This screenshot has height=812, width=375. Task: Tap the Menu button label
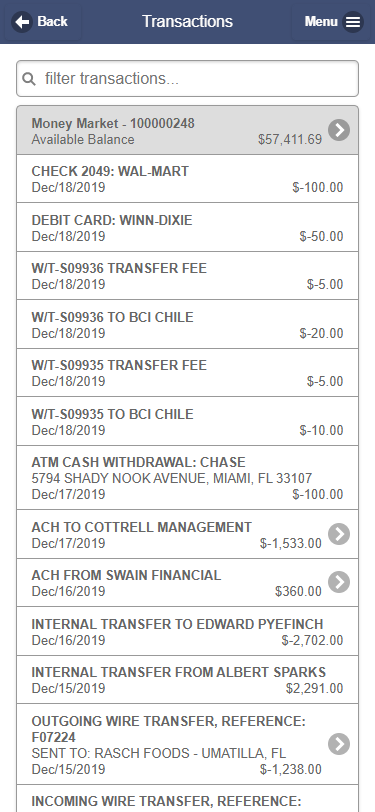click(x=321, y=22)
